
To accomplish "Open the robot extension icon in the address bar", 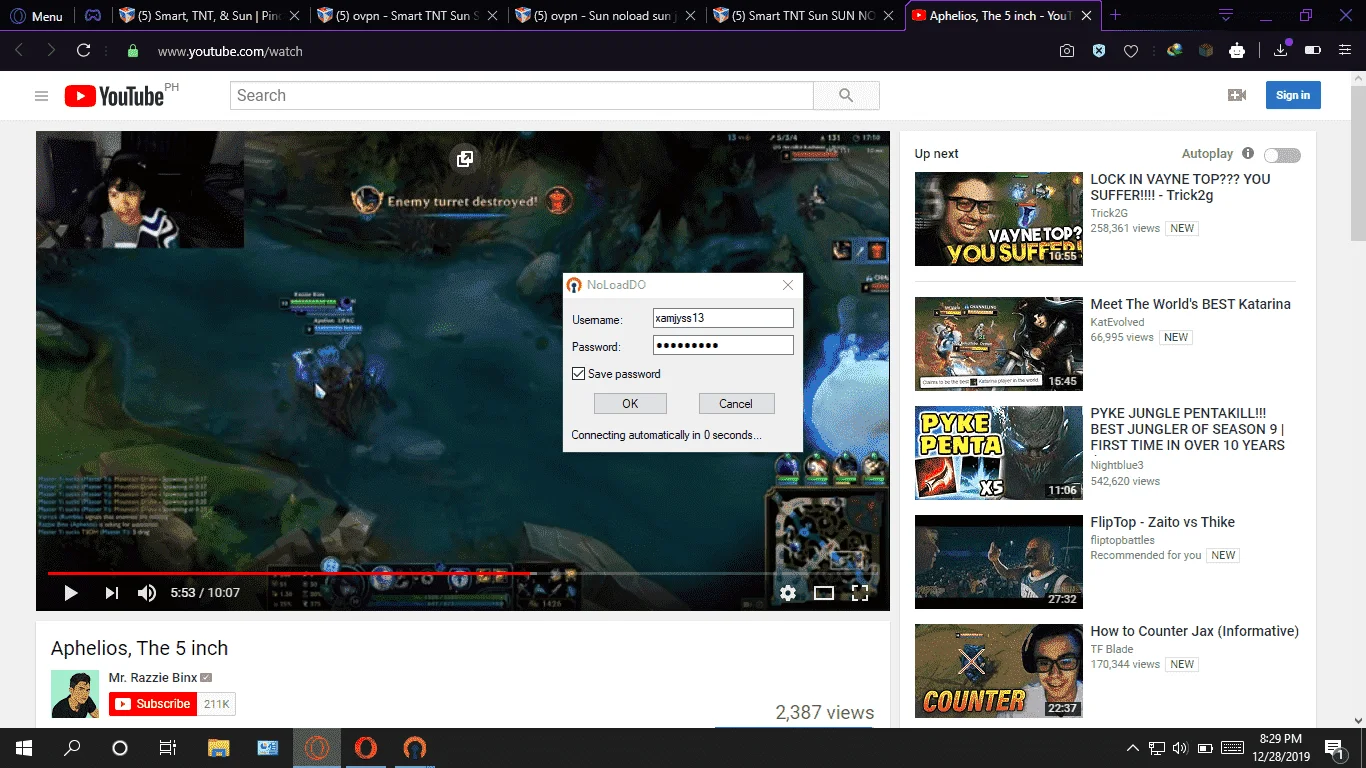I will click(x=1237, y=51).
